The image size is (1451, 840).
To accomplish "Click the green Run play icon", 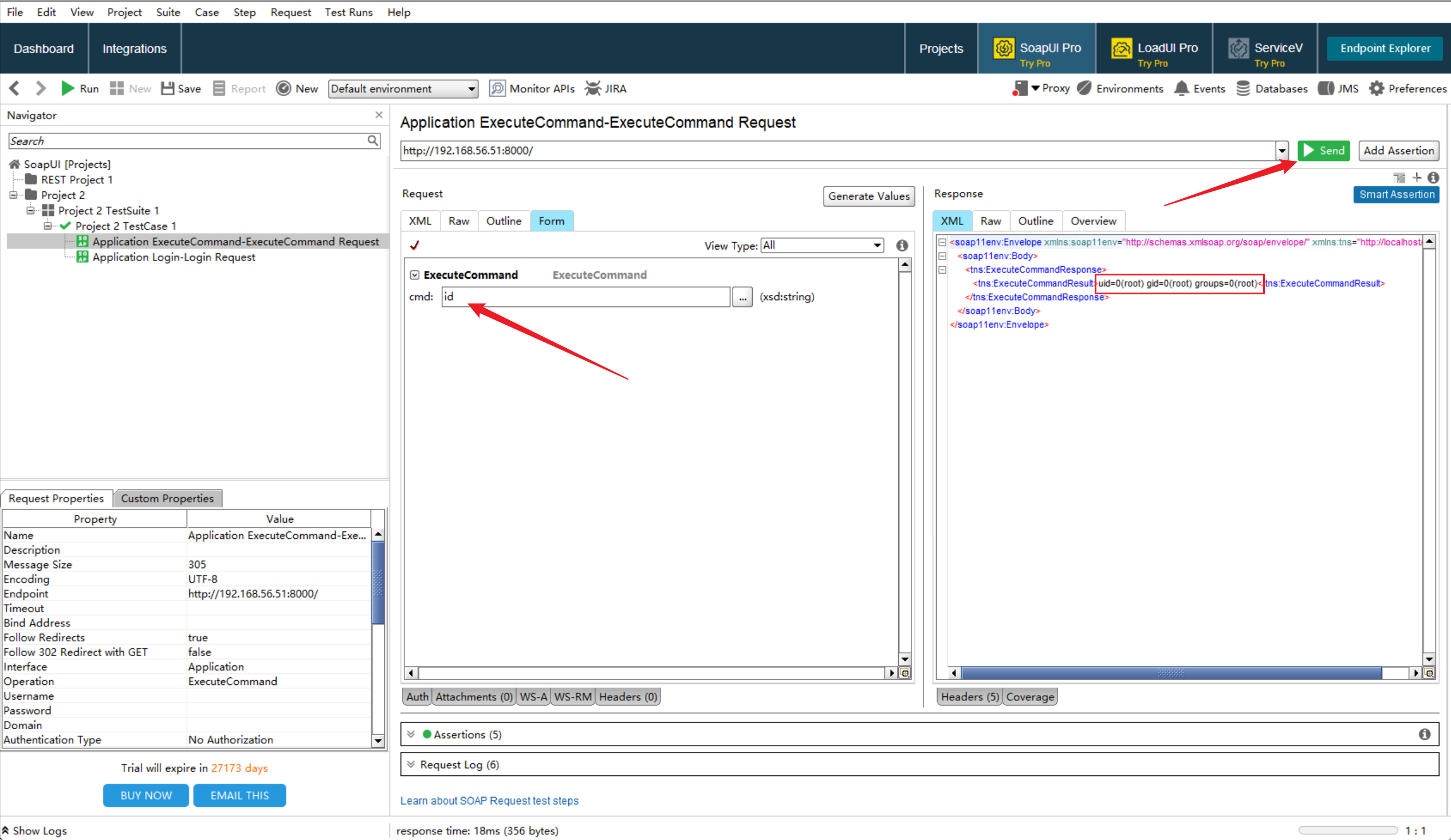I will (68, 89).
